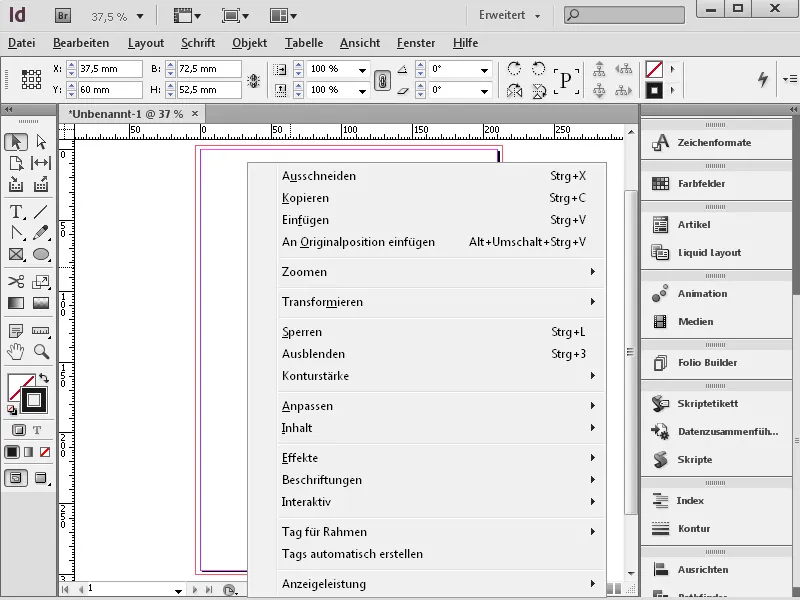800x600 pixels.
Task: Open the shear angle dropdown
Action: 484,91
